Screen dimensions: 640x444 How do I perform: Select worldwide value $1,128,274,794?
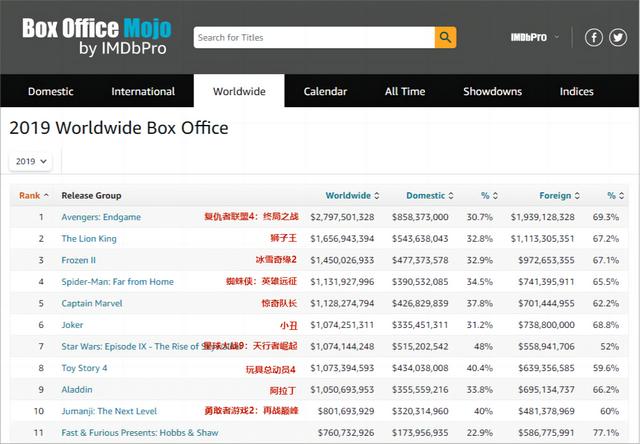[x=342, y=304]
